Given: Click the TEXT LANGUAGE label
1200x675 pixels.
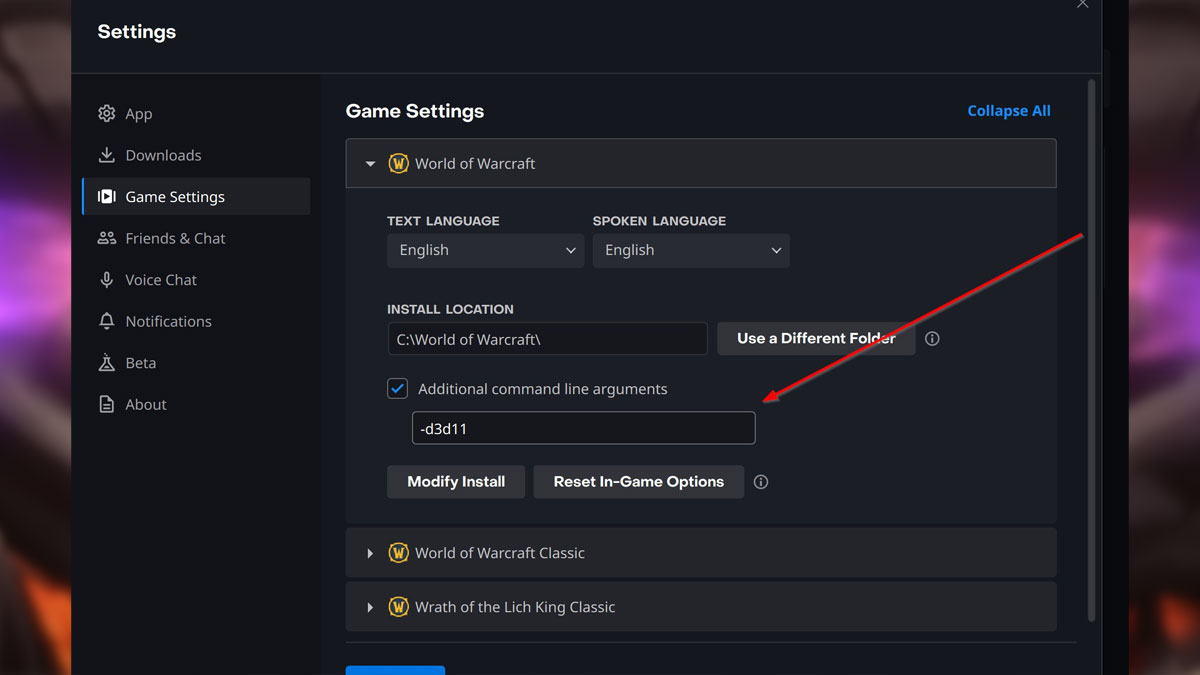Looking at the screenshot, I should (443, 221).
